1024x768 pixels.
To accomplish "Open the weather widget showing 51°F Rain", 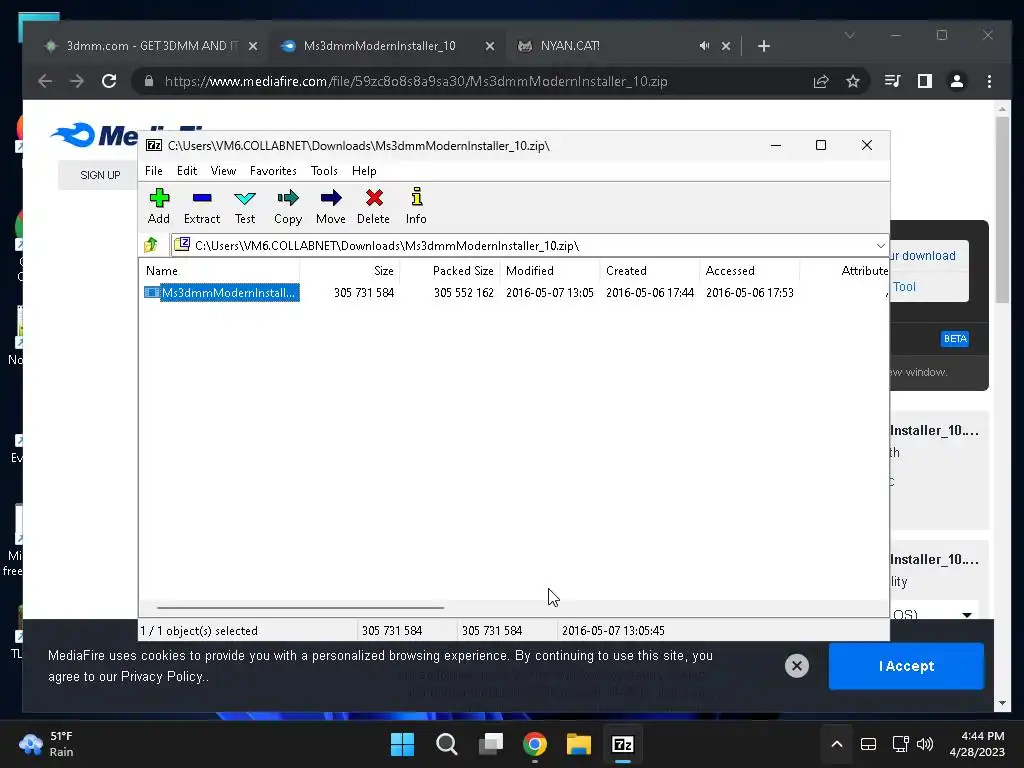I will [46, 744].
